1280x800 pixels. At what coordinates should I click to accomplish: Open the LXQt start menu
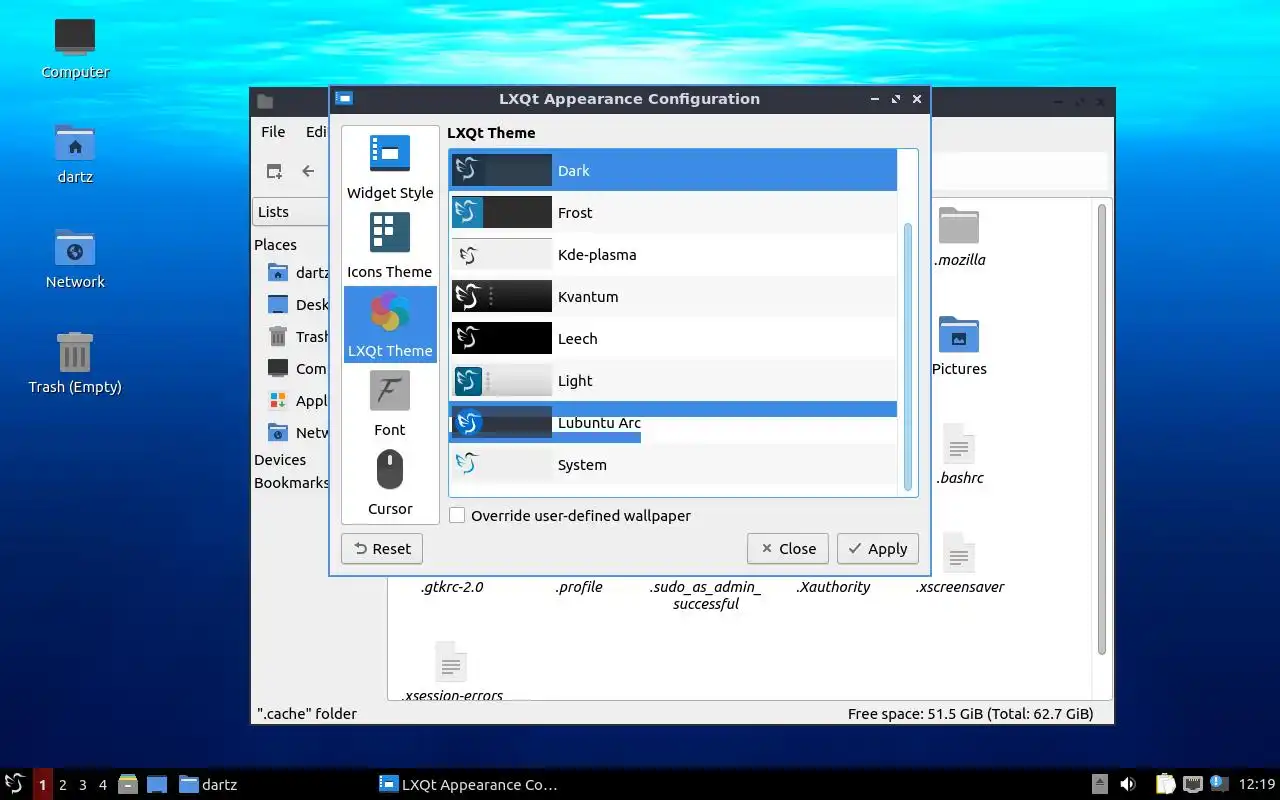coord(15,784)
